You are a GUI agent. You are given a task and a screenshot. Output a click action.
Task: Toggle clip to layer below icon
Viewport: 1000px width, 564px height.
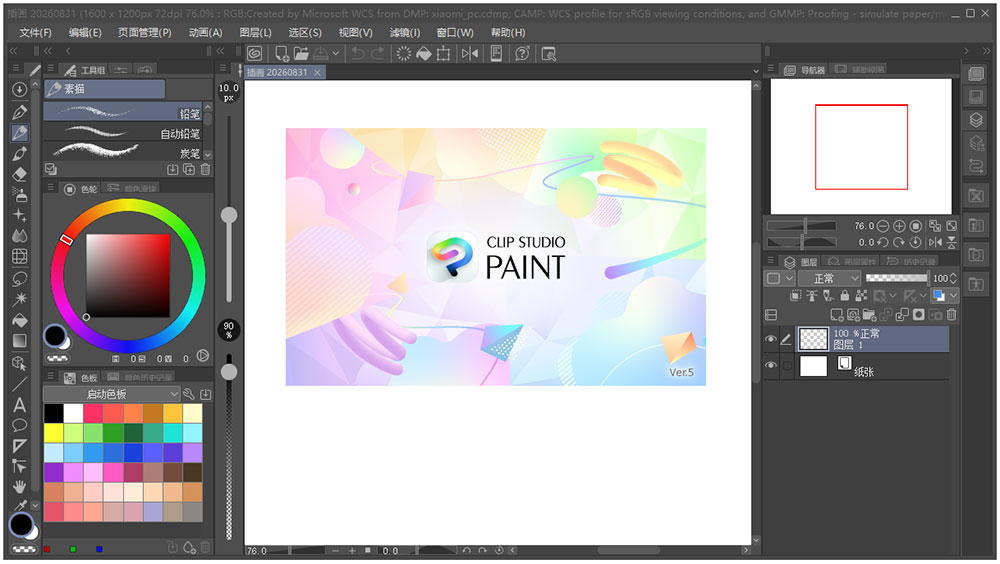tap(795, 295)
